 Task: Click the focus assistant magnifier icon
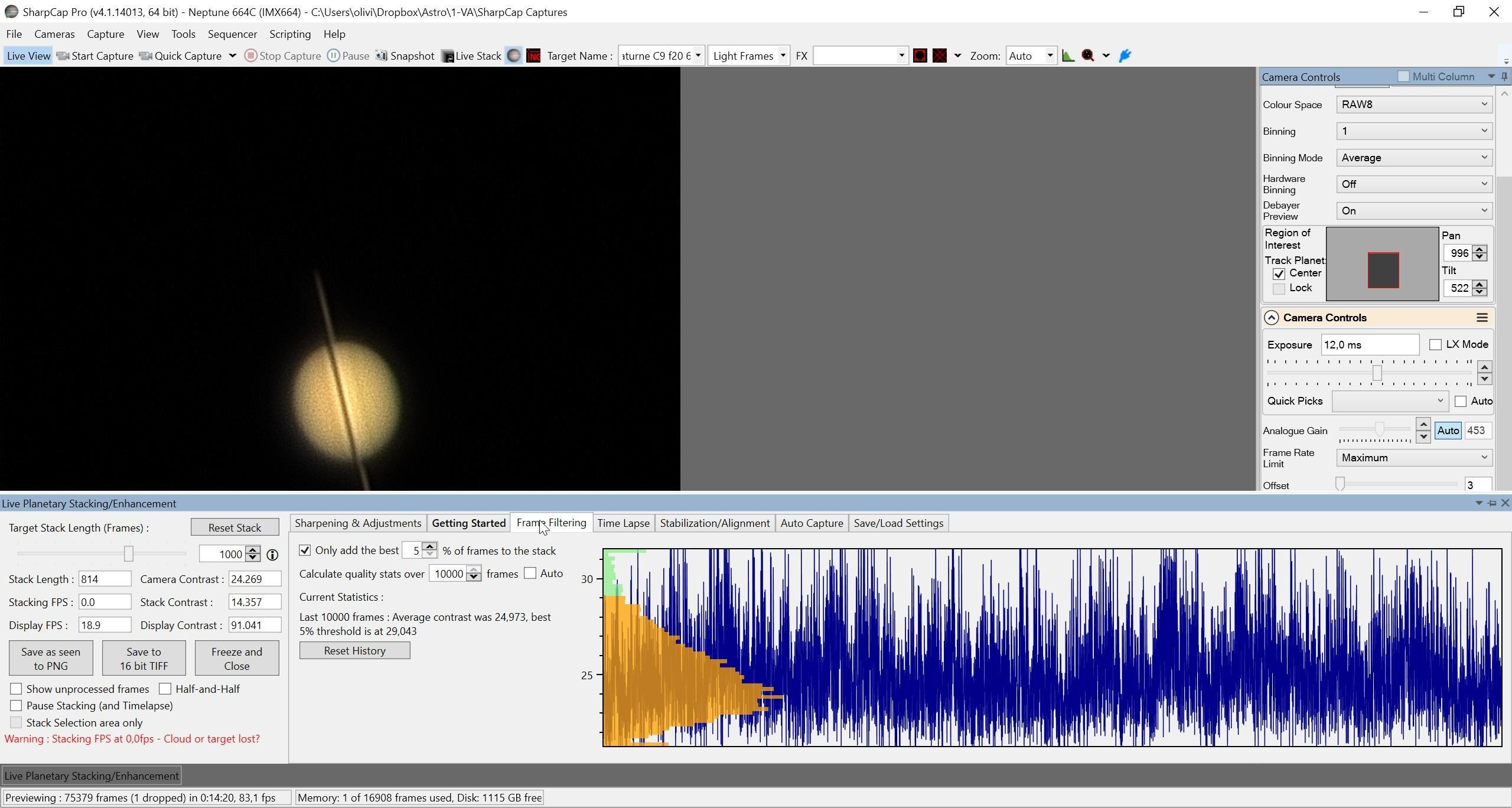[1088, 56]
